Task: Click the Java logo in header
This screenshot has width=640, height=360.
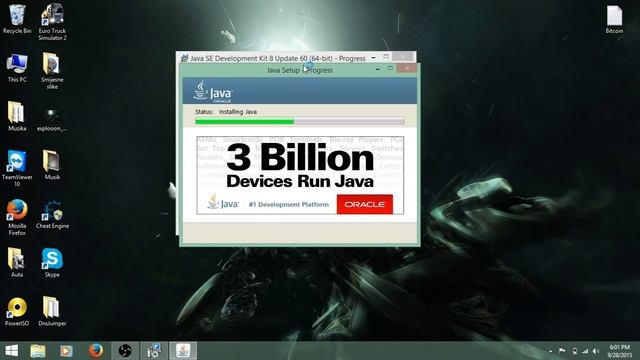Action: coord(213,91)
